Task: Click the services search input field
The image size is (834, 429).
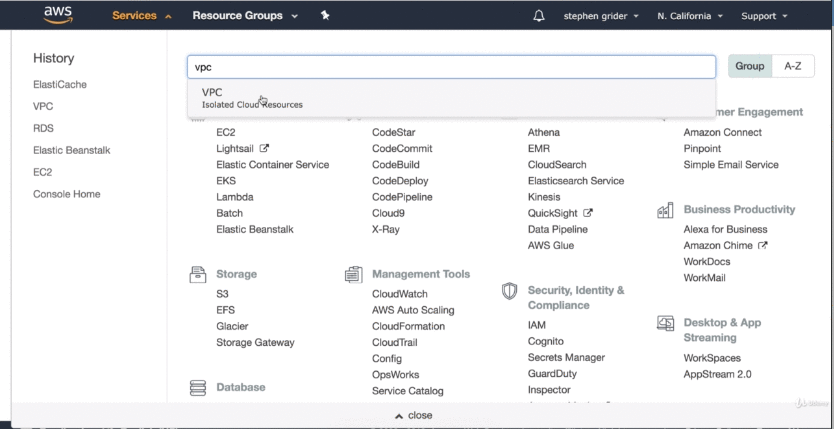Action: [451, 67]
